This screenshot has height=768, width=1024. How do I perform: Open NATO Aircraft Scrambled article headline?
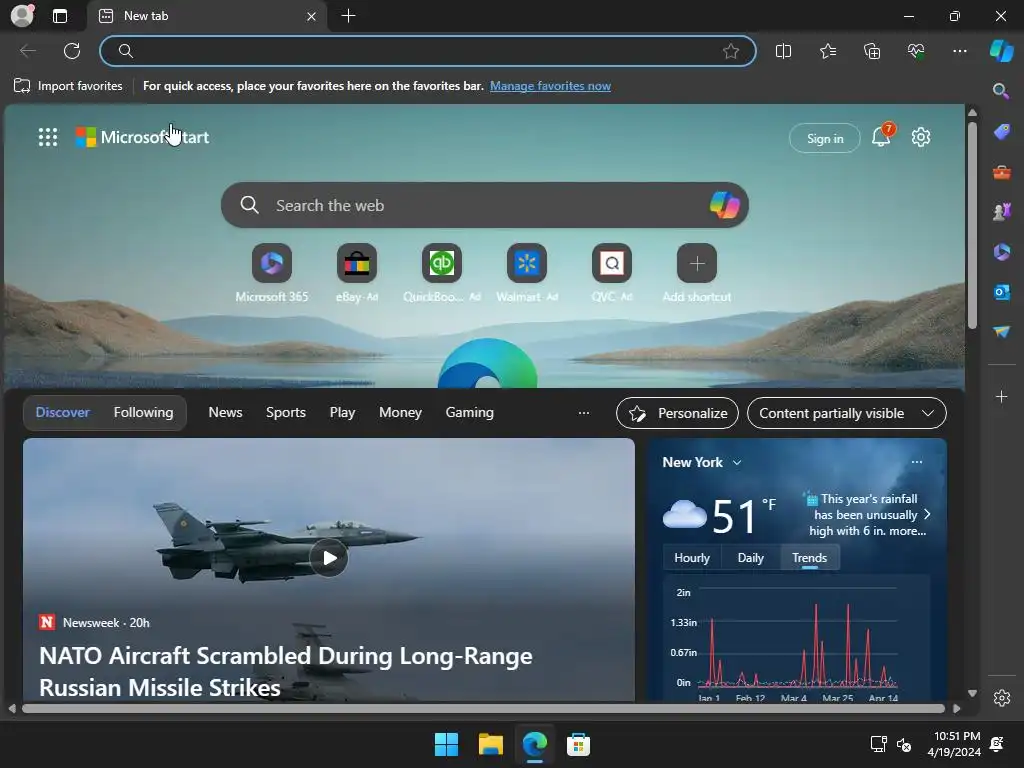pos(285,671)
